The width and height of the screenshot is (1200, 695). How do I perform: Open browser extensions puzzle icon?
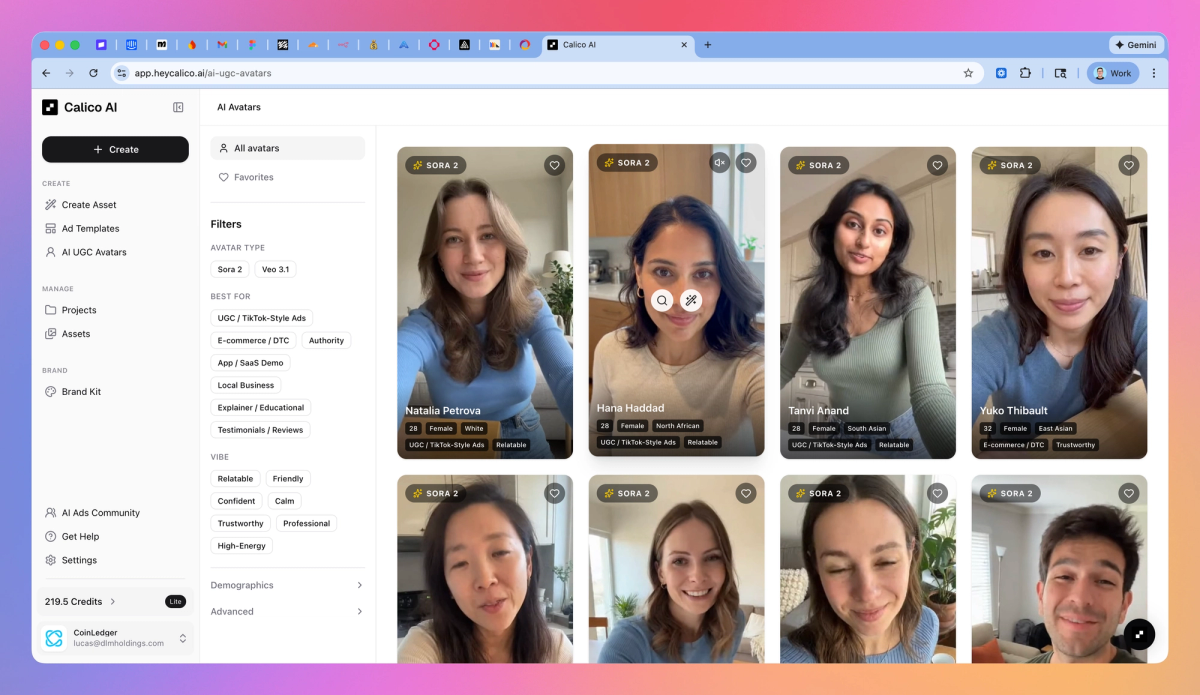point(1026,73)
